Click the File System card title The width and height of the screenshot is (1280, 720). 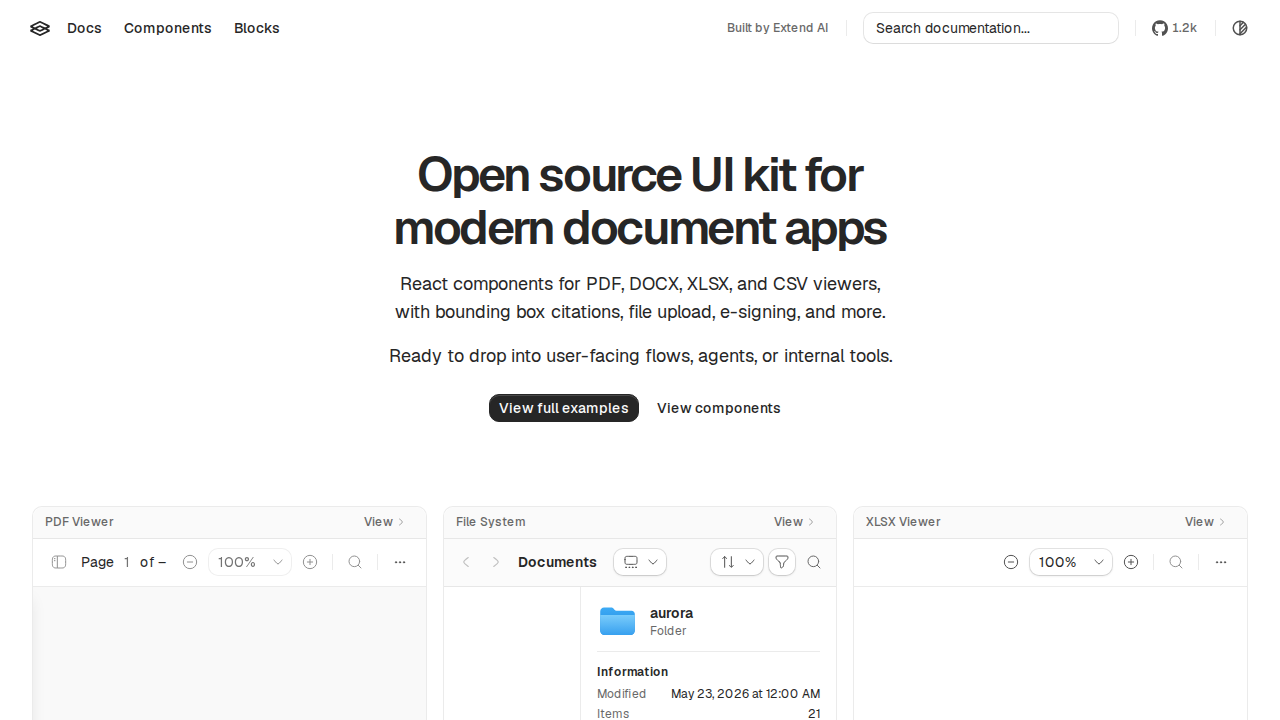coord(490,522)
